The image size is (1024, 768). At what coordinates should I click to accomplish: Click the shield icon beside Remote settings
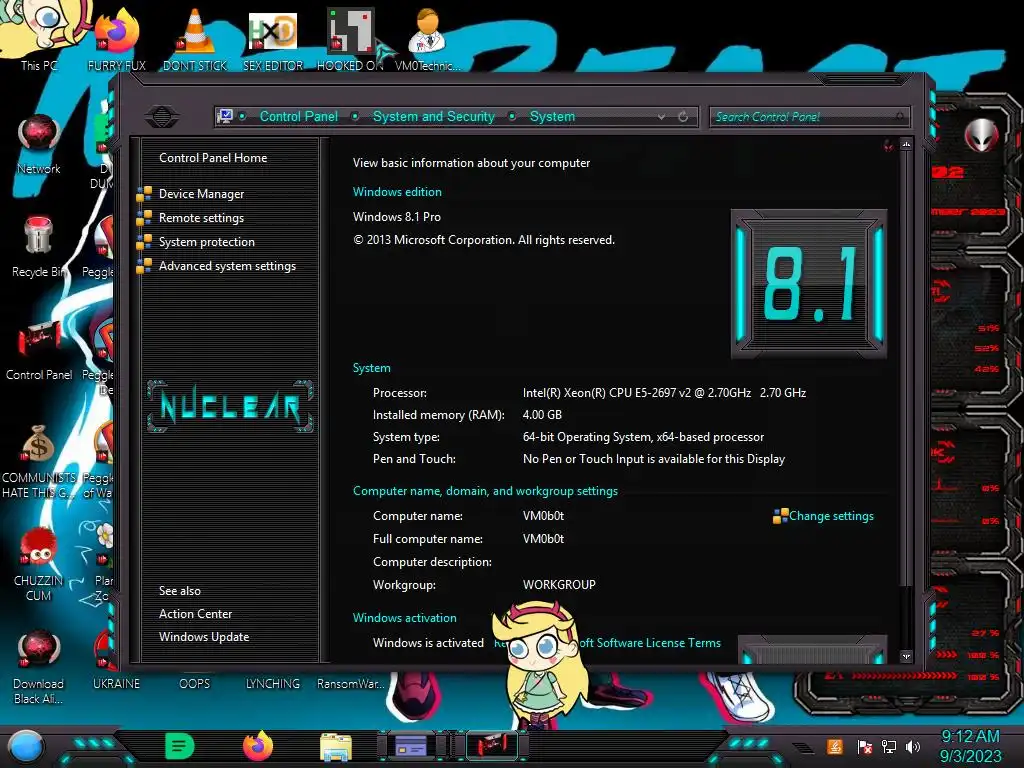(144, 218)
